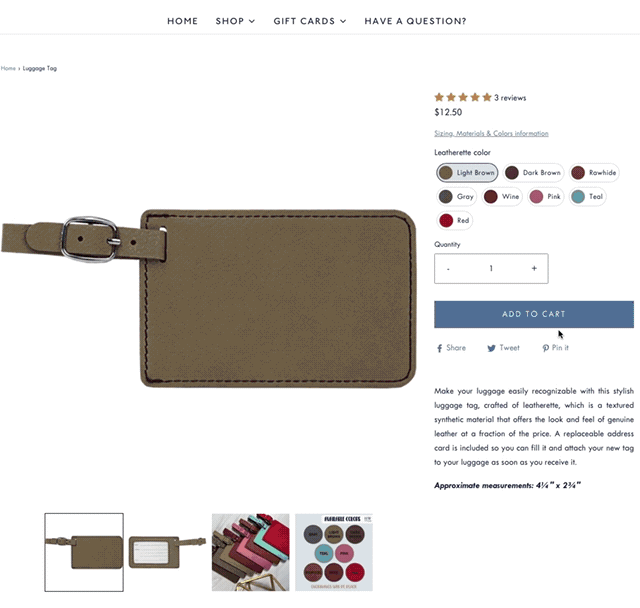
Task: Pick the Wine leatherette color
Action: click(502, 197)
